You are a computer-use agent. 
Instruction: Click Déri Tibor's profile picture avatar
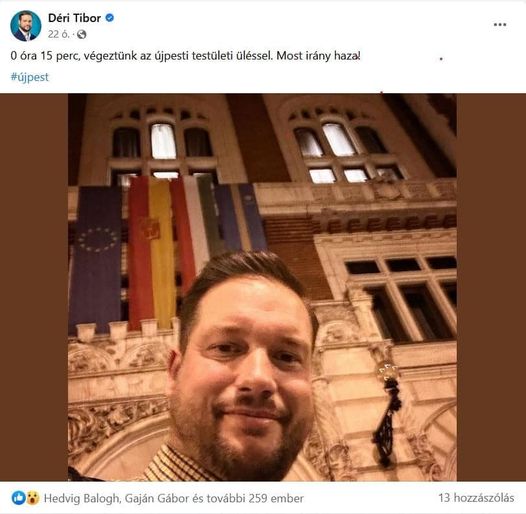pos(26,26)
